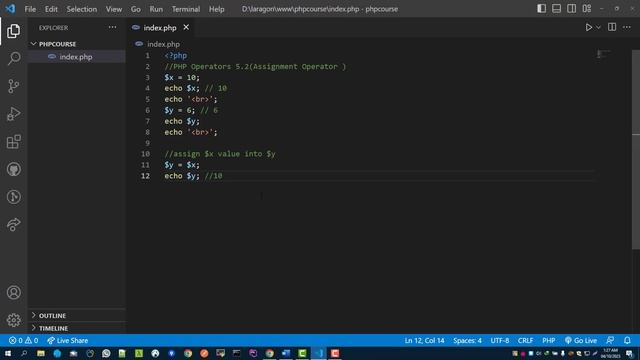Click the editor minimap
The width and height of the screenshot is (640, 360).
tap(603, 54)
